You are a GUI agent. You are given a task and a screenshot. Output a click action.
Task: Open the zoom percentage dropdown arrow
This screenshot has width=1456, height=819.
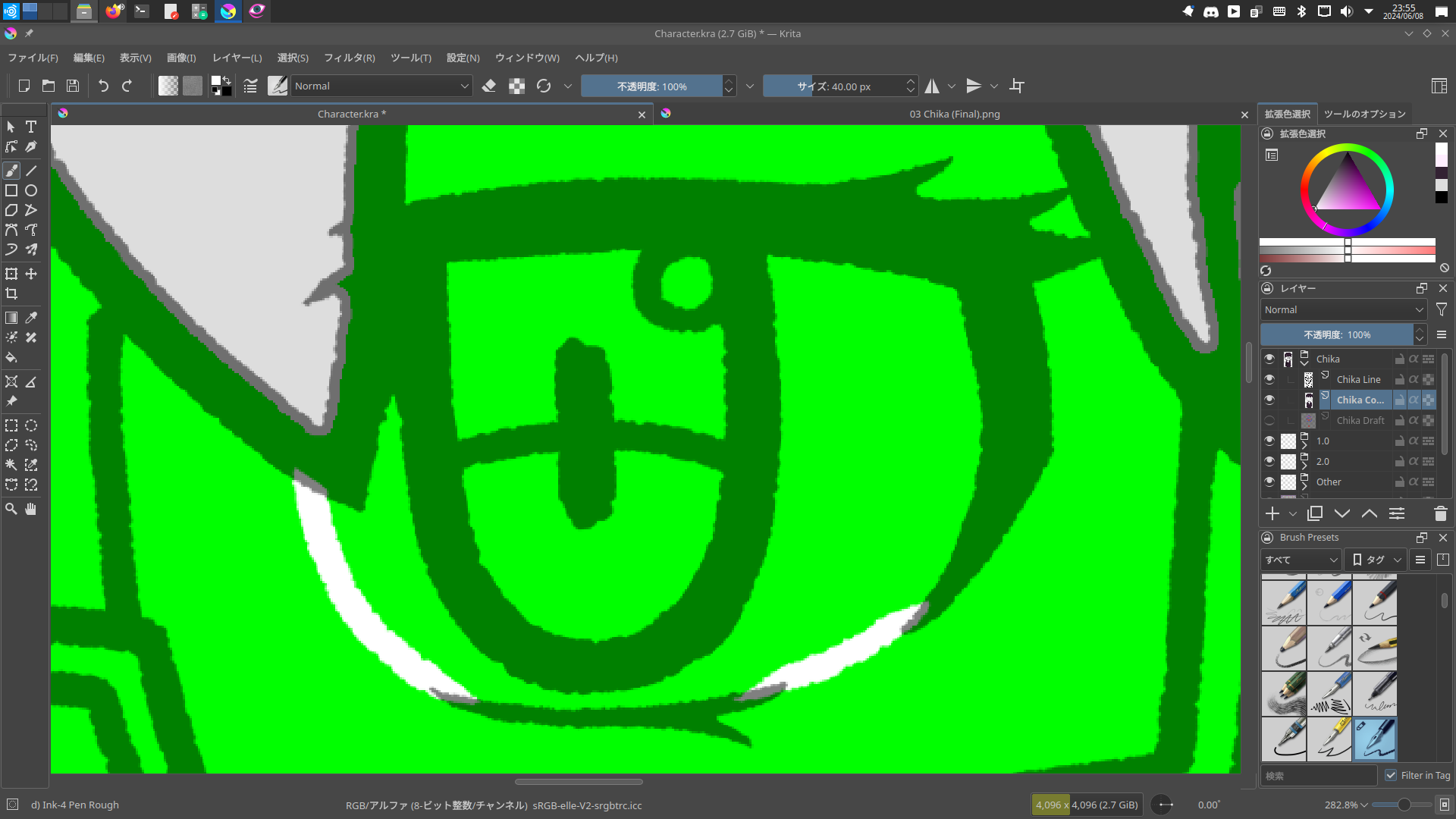[x=1364, y=805]
